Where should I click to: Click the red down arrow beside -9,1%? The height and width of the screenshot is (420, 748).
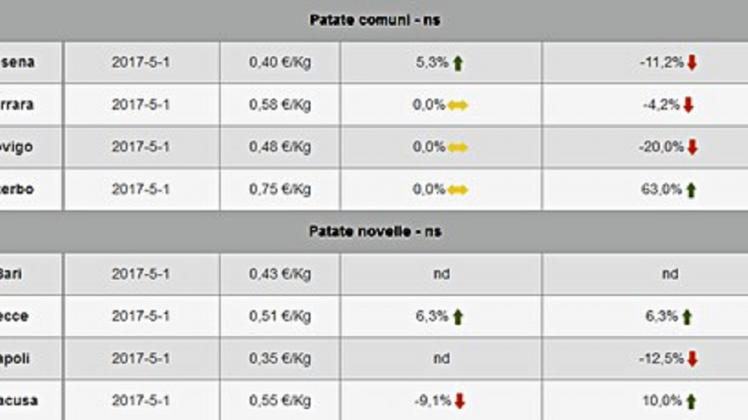click(459, 401)
